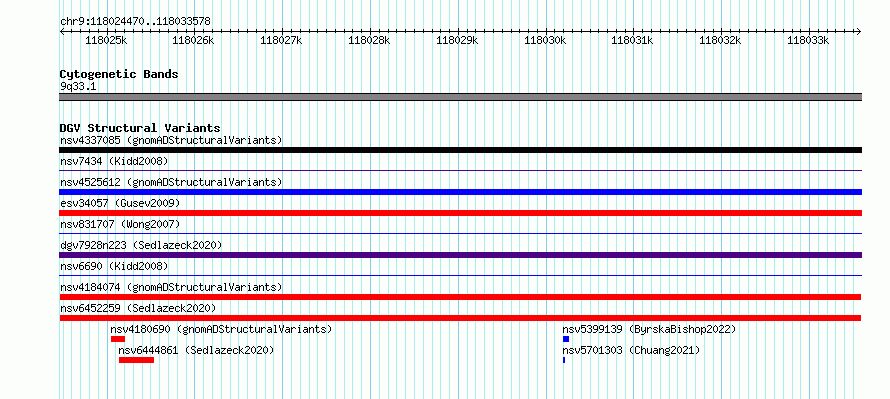Click the red nsv6444861 variant bar
Viewport: 890px width, 399px height.
136,360
